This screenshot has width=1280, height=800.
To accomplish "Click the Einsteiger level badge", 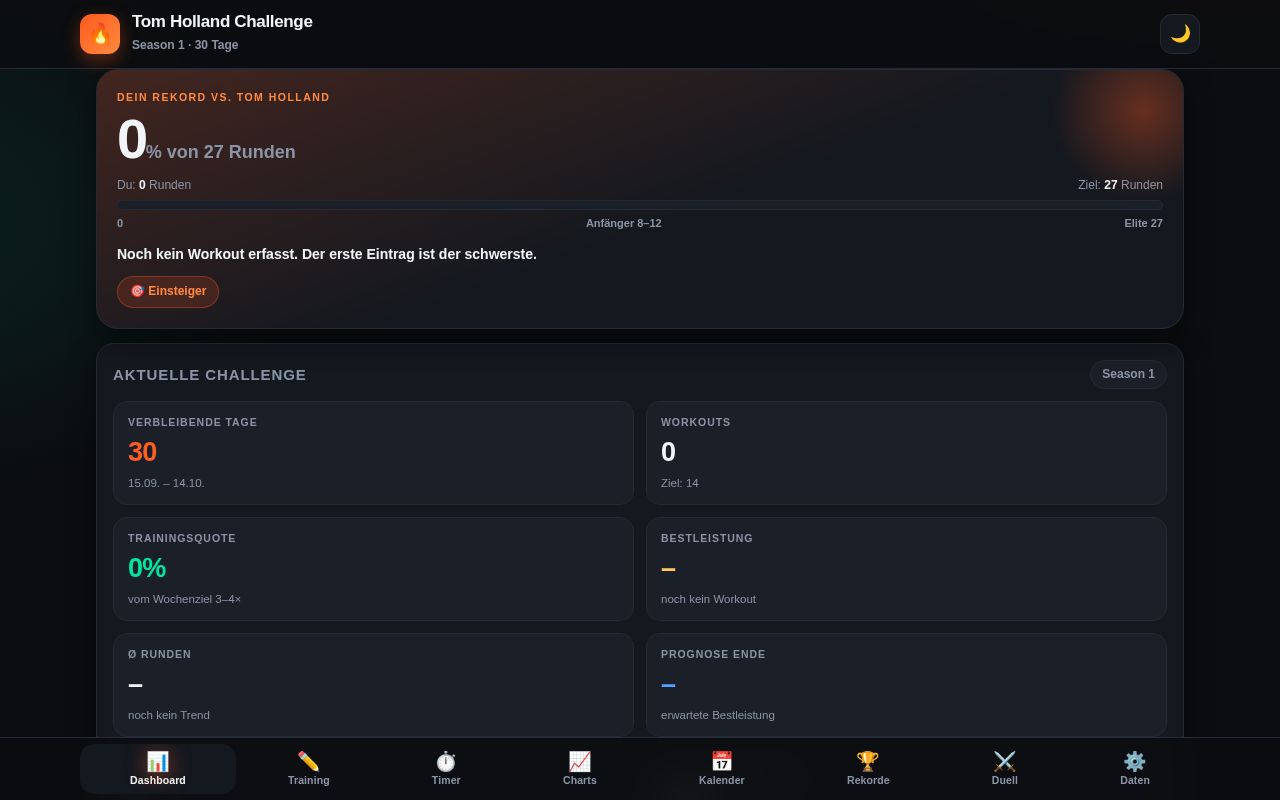I will [x=168, y=292].
